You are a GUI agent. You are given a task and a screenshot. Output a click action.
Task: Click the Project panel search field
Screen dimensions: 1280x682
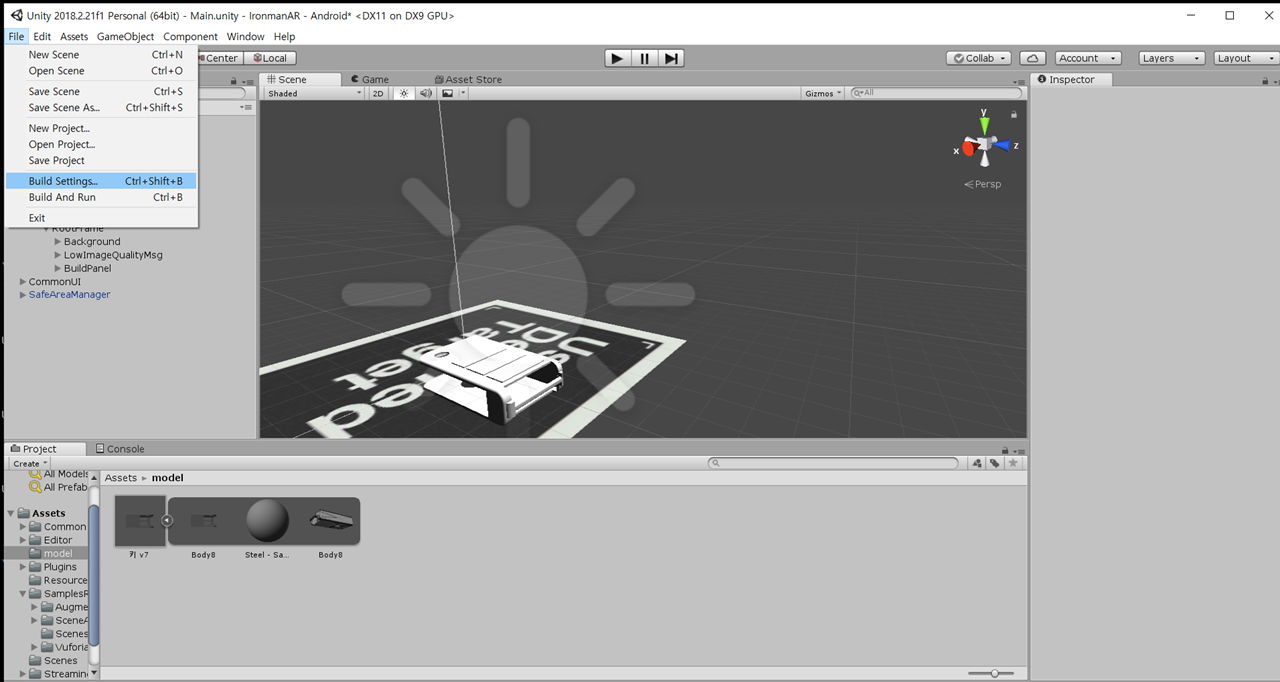coord(833,463)
